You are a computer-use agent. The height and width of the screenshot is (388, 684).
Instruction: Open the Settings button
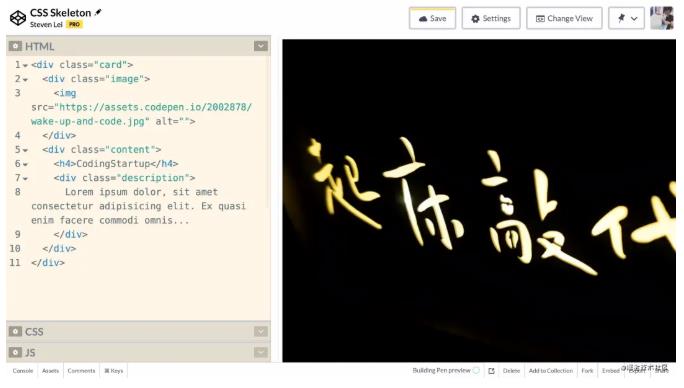(x=491, y=18)
